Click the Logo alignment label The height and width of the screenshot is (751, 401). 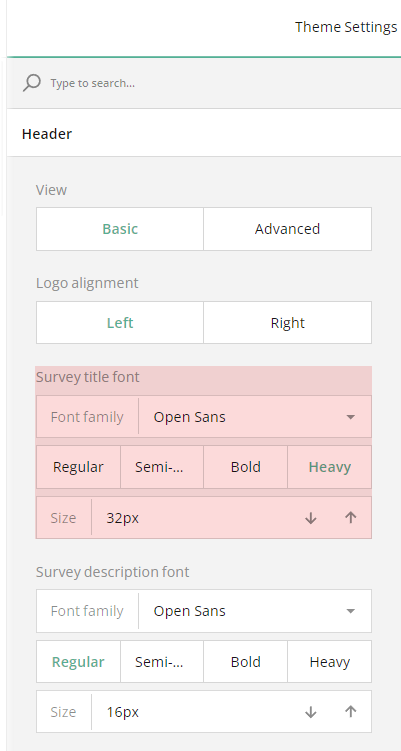pos(87,283)
